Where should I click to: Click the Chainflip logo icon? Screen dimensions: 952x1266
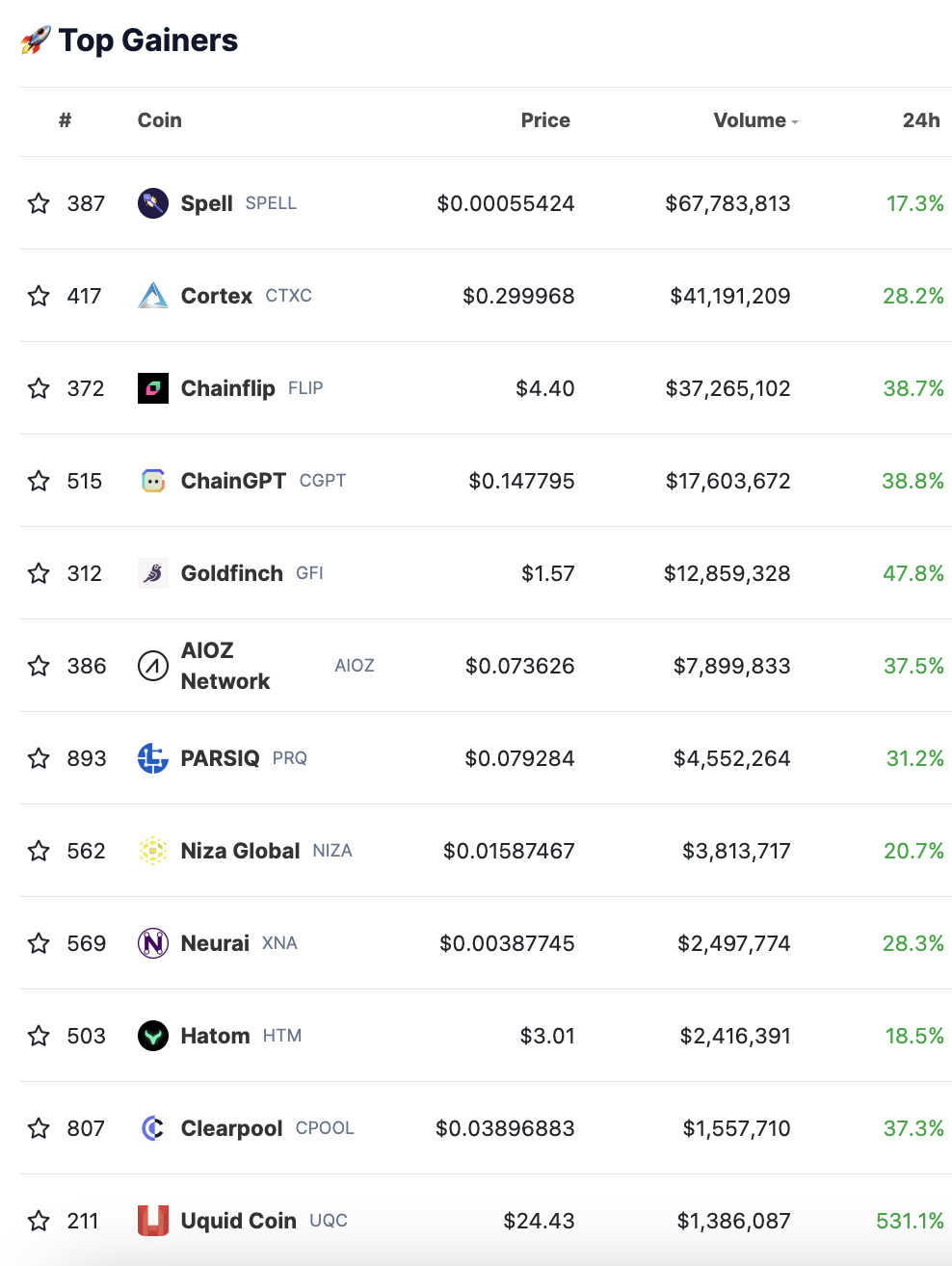click(x=152, y=388)
